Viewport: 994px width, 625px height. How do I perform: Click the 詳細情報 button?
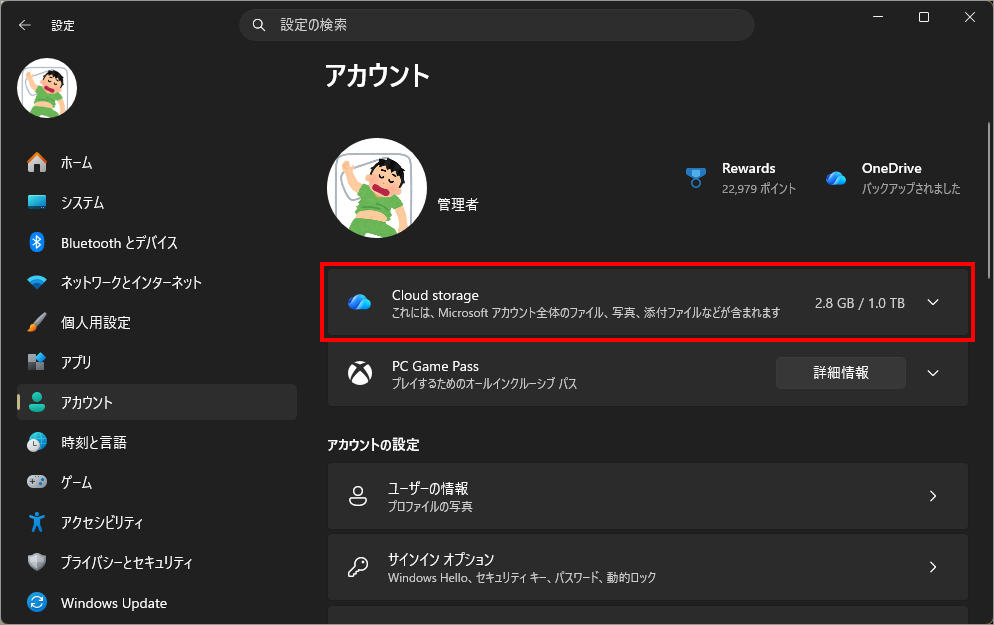tap(840, 373)
